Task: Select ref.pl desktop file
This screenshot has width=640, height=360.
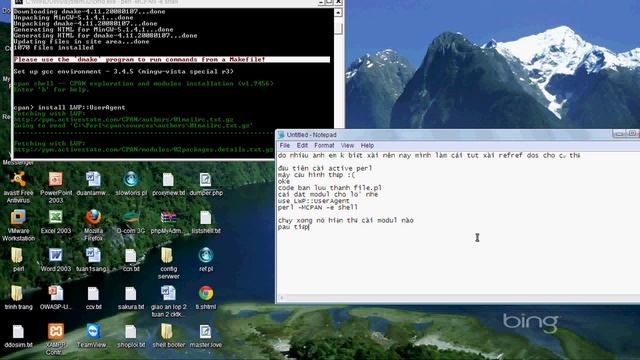Action: 206,255
